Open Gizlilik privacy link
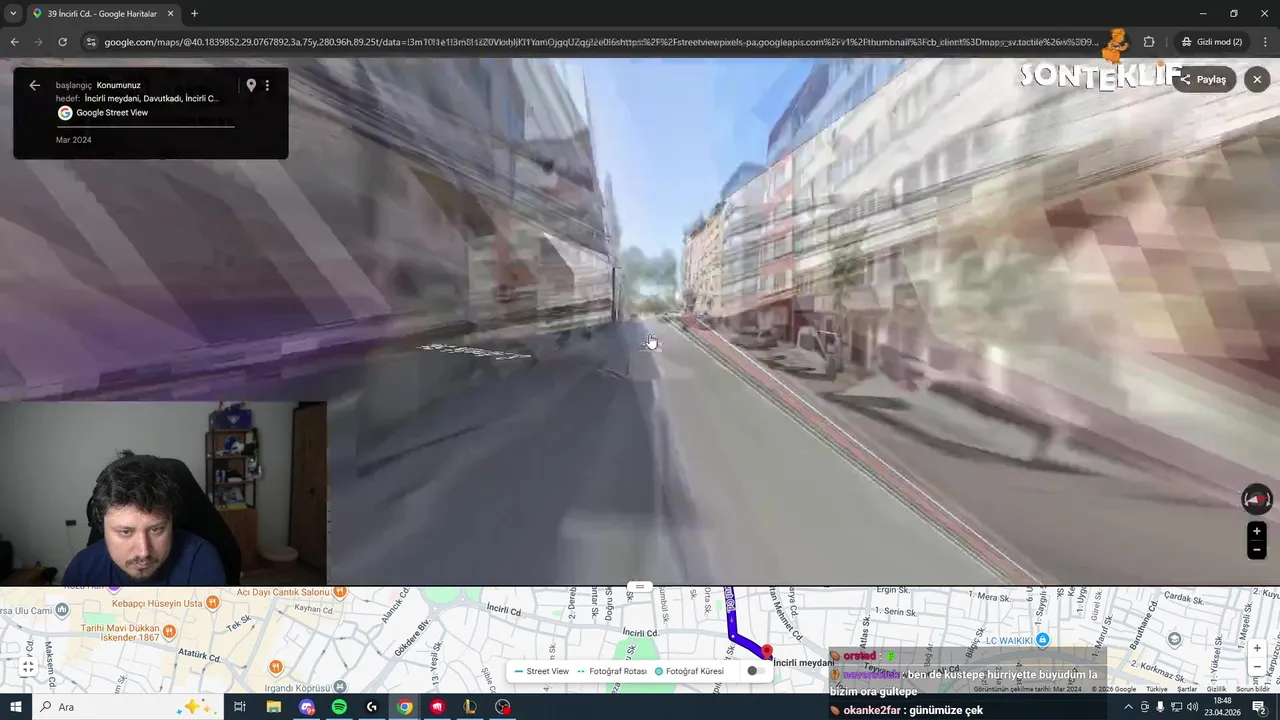Screen dimensions: 1280x720 [x=1216, y=689]
